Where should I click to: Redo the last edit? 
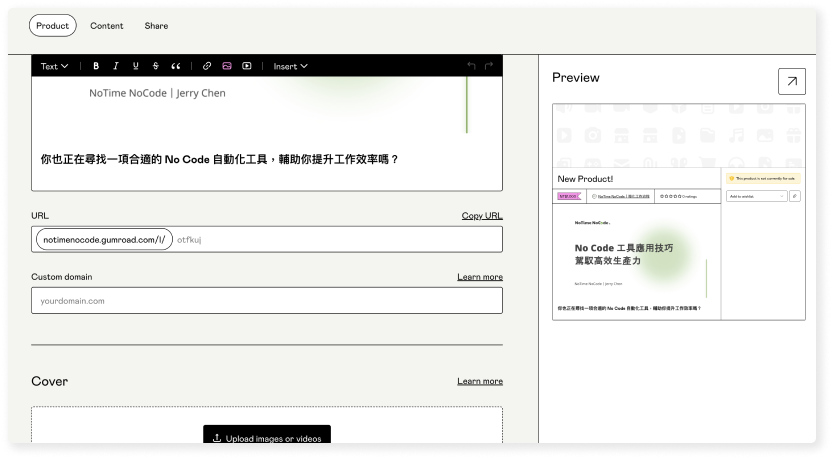489,66
